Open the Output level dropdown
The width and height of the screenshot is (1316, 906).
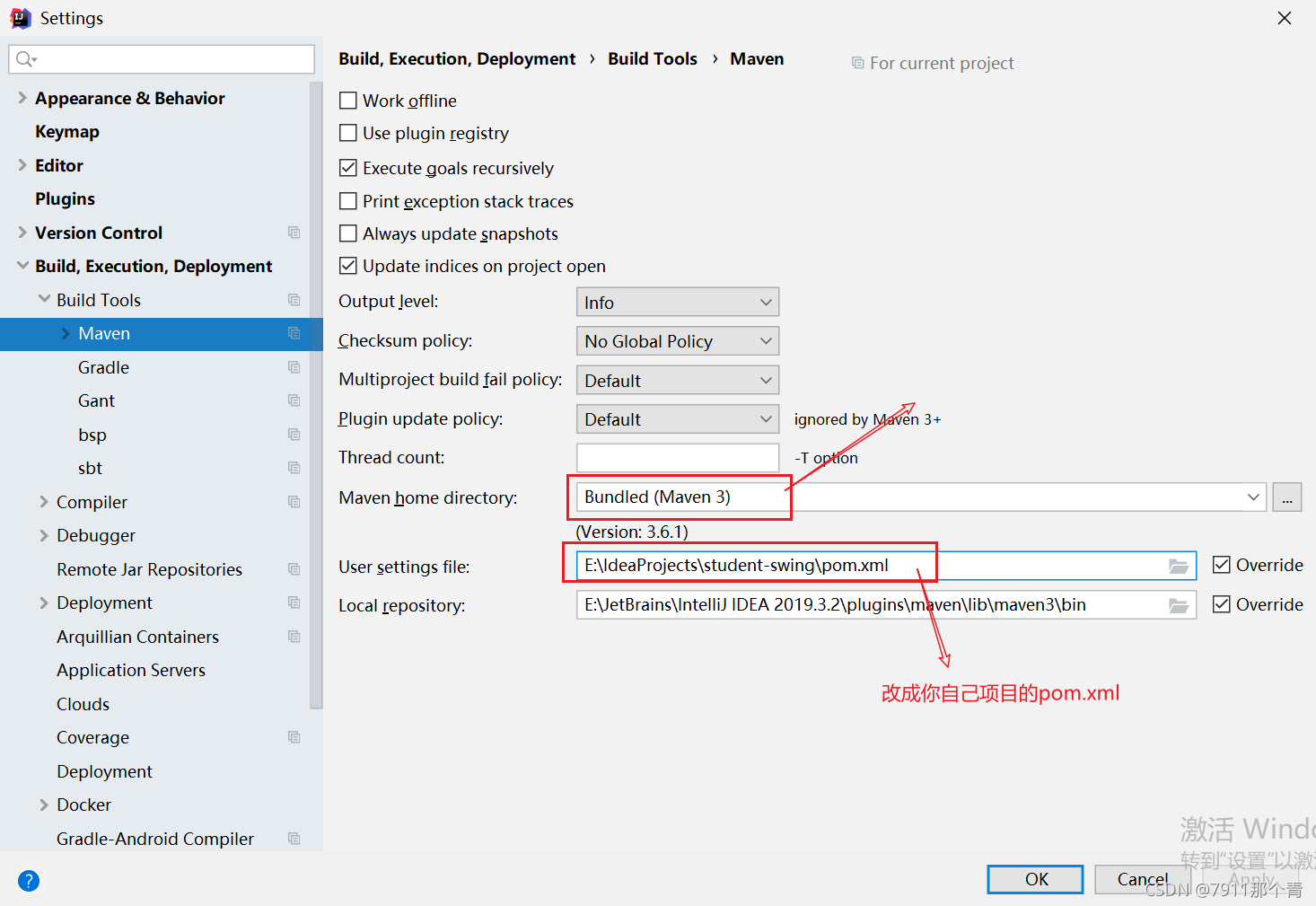coord(678,303)
